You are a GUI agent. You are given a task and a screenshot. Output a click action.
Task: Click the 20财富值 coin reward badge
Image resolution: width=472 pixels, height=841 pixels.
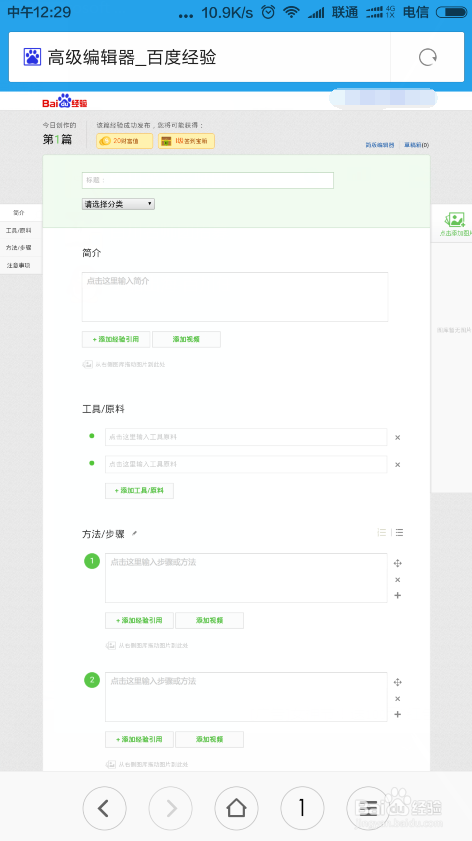(124, 141)
